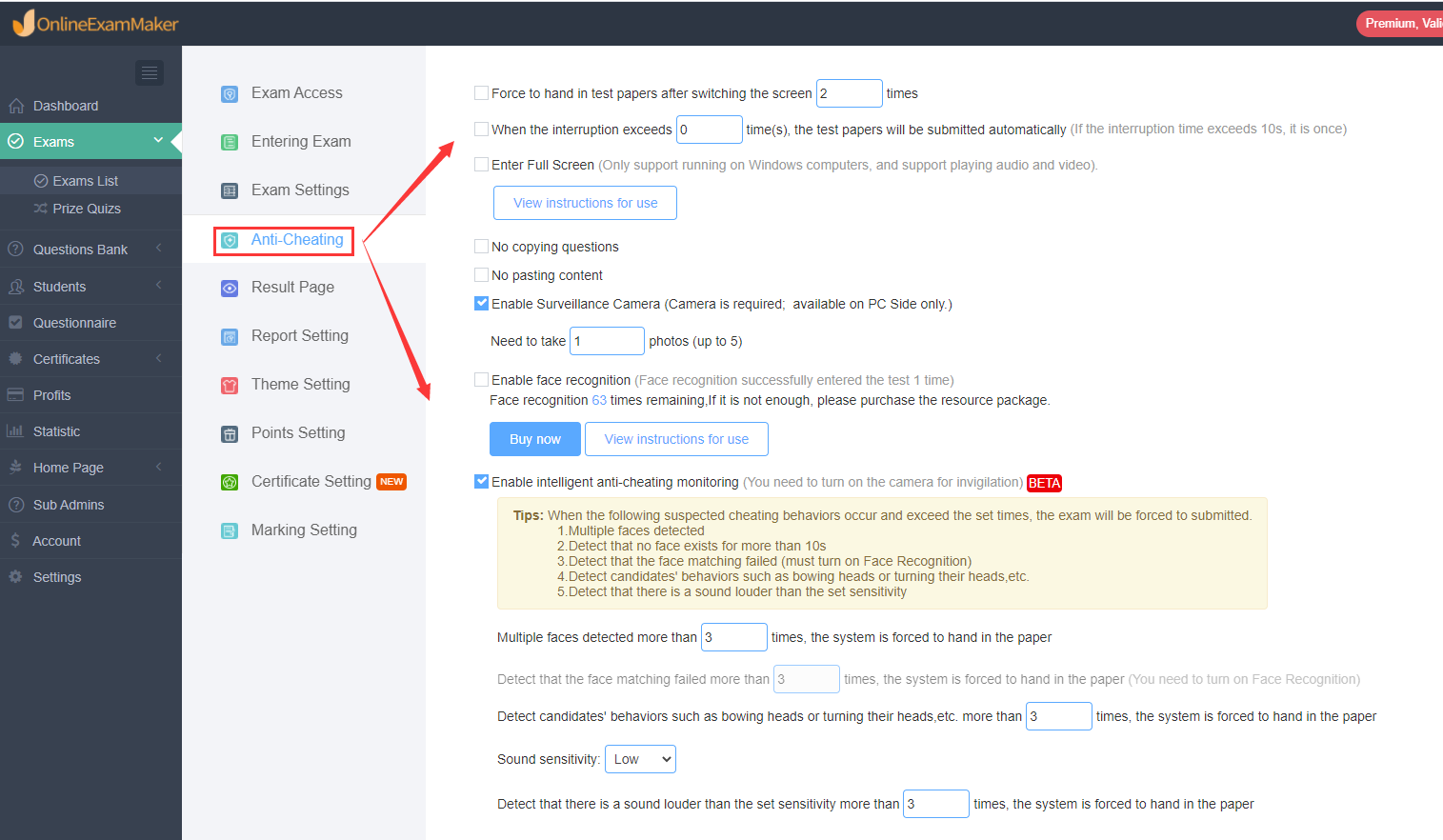
Task: Click the Exam Settings grid icon
Action: coord(230,191)
